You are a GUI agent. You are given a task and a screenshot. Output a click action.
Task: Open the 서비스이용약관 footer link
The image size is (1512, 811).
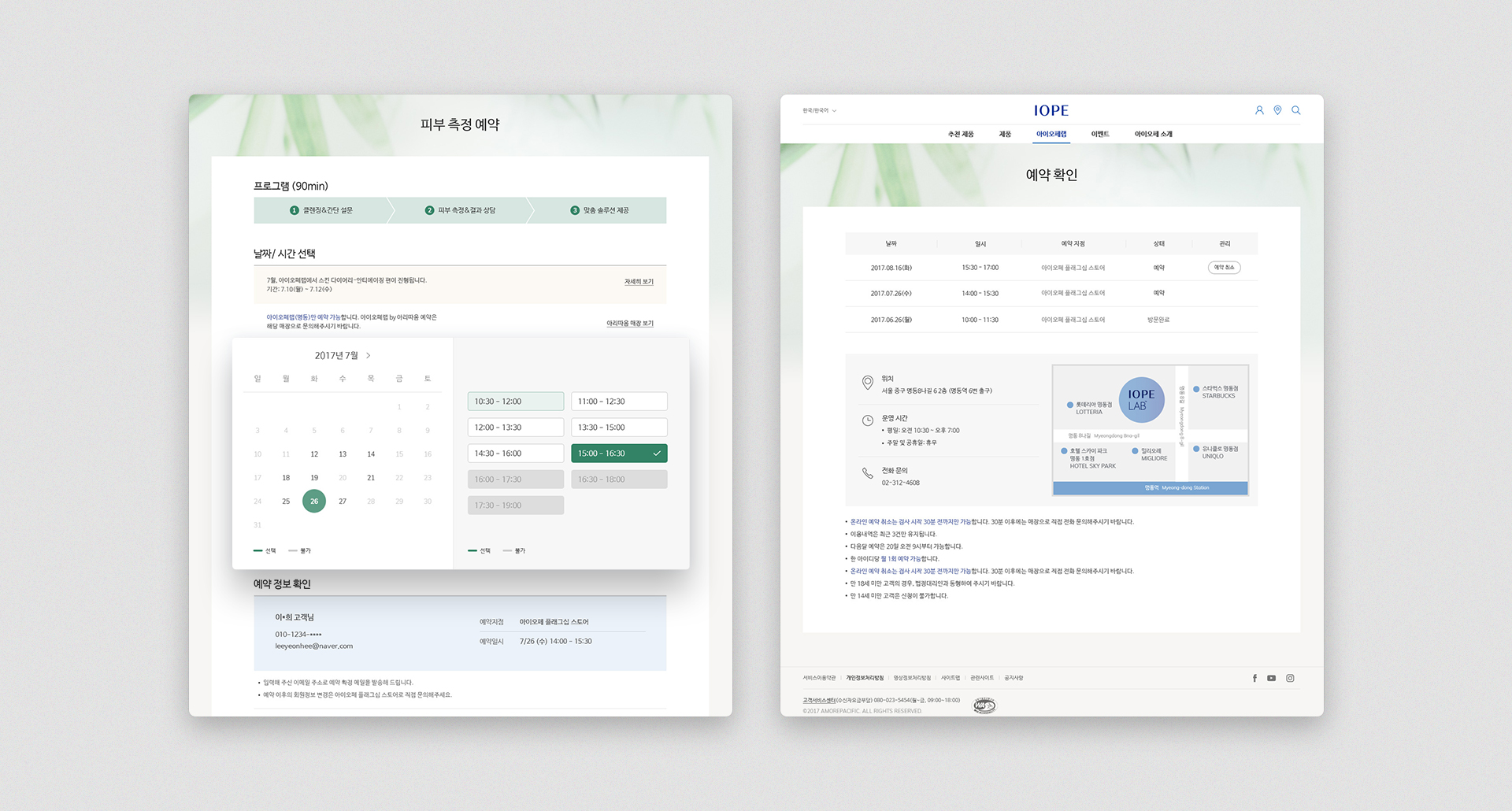tap(820, 678)
